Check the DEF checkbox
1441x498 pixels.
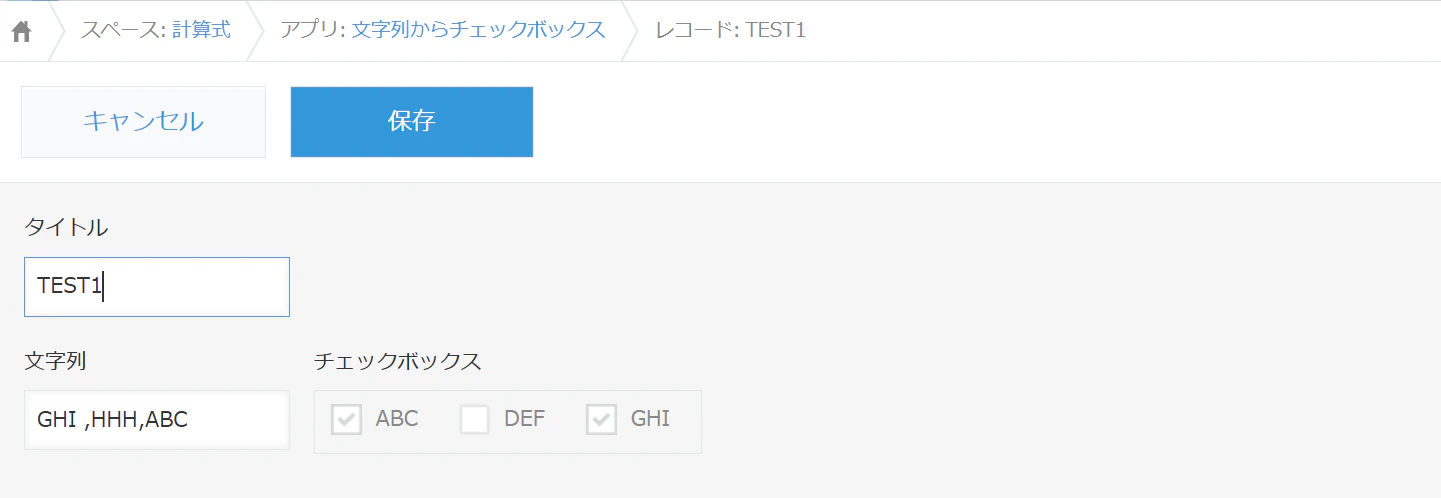click(x=474, y=419)
